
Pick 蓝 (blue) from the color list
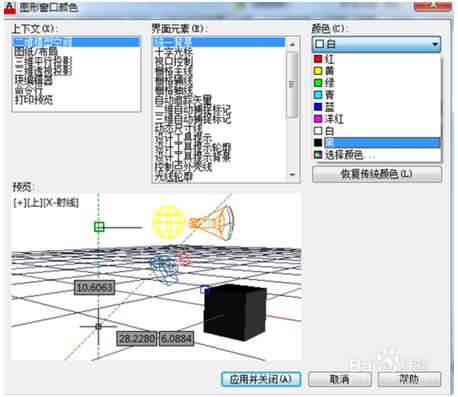point(377,107)
